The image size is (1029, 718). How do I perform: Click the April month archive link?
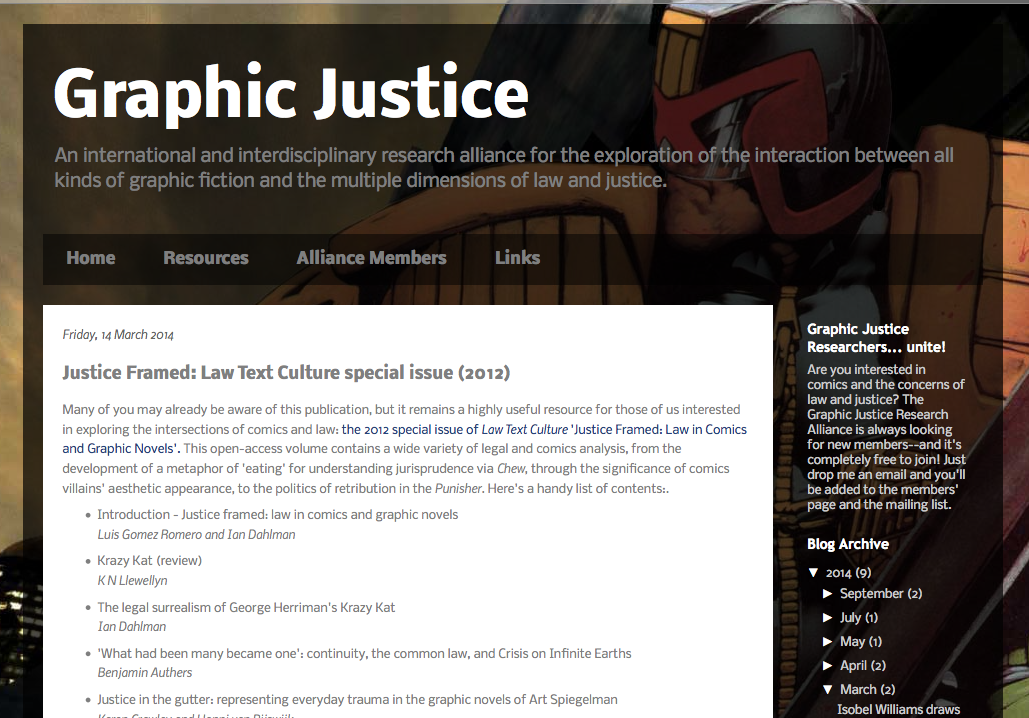[854, 665]
